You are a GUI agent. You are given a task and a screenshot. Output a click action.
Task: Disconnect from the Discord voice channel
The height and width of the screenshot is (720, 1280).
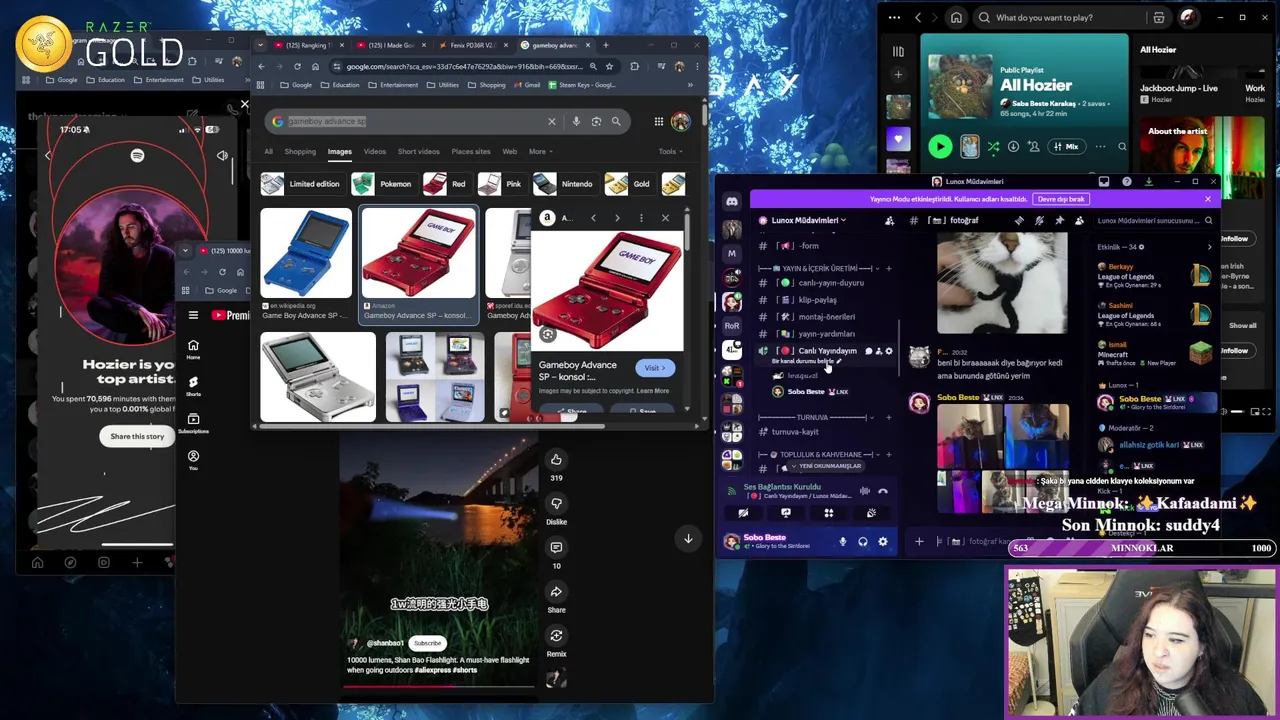882,491
